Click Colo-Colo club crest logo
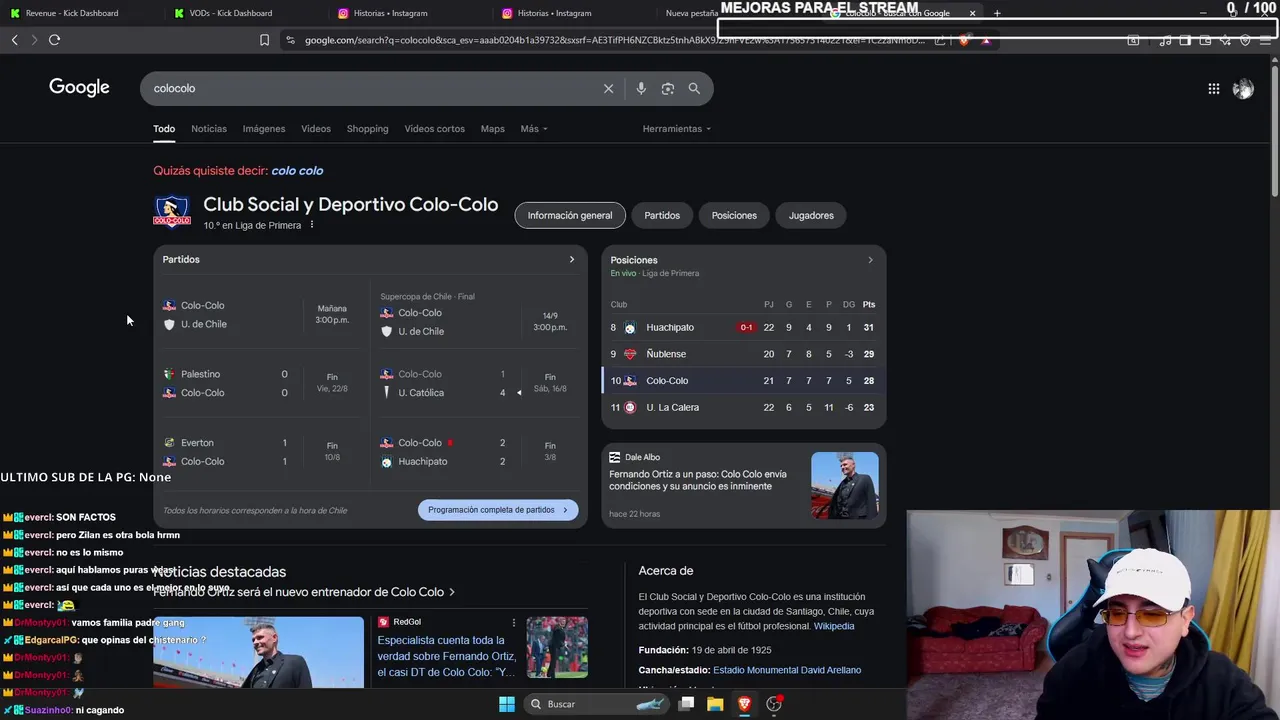The height and width of the screenshot is (720, 1280). pos(172,213)
